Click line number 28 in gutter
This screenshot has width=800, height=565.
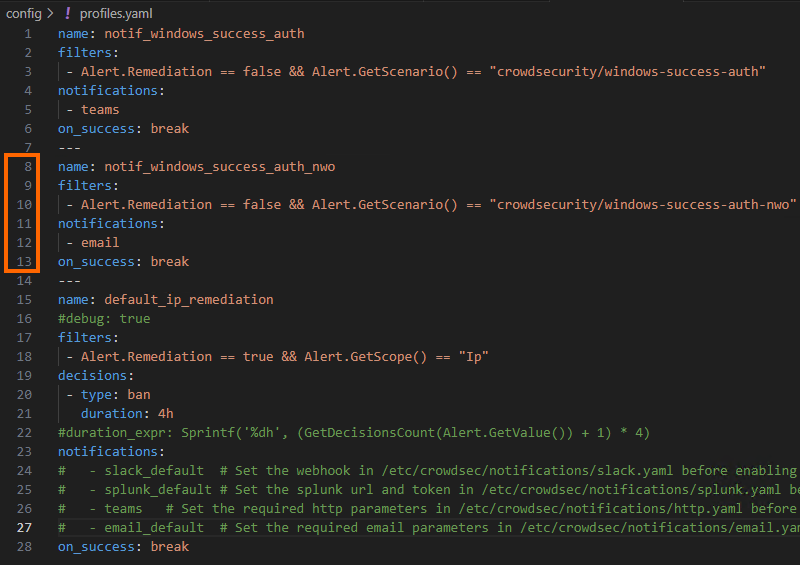[26, 546]
